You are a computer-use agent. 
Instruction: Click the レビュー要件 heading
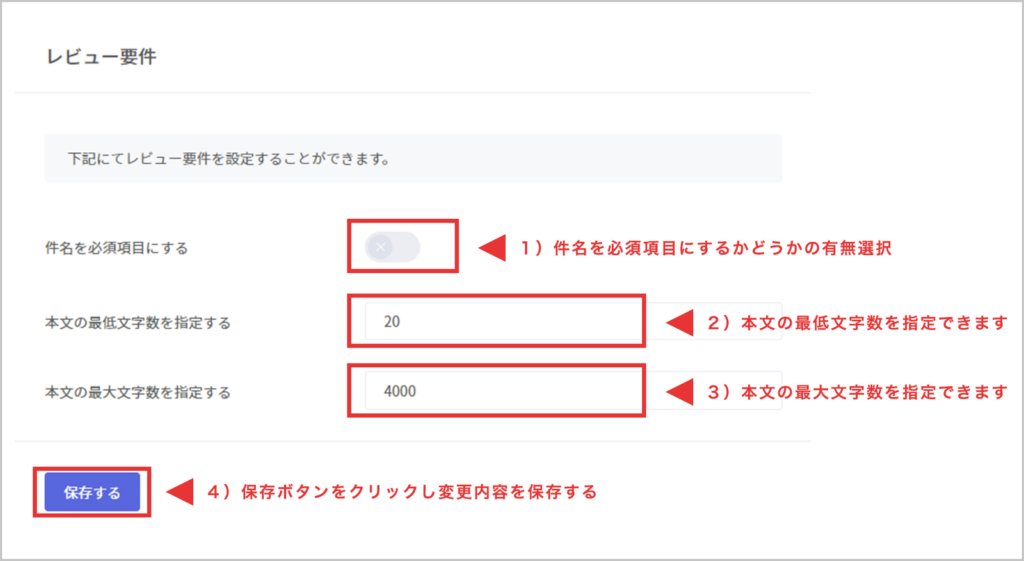[x=101, y=57]
